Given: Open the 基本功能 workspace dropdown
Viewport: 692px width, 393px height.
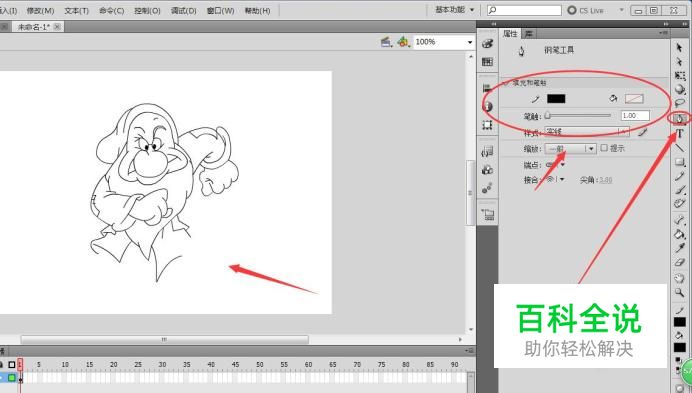Looking at the screenshot, I should tap(455, 9).
